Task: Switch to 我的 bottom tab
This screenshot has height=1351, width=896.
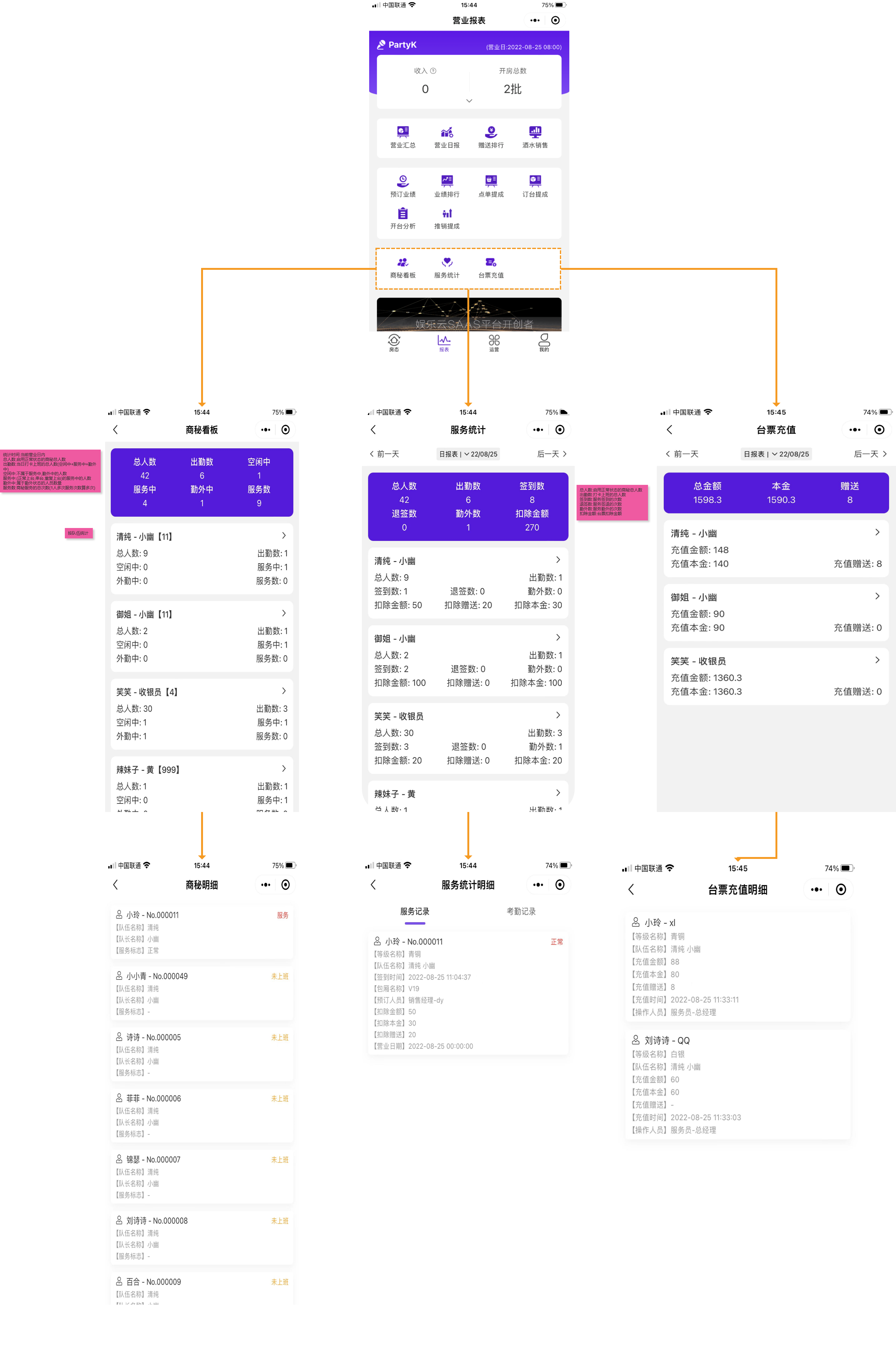Action: tap(544, 343)
